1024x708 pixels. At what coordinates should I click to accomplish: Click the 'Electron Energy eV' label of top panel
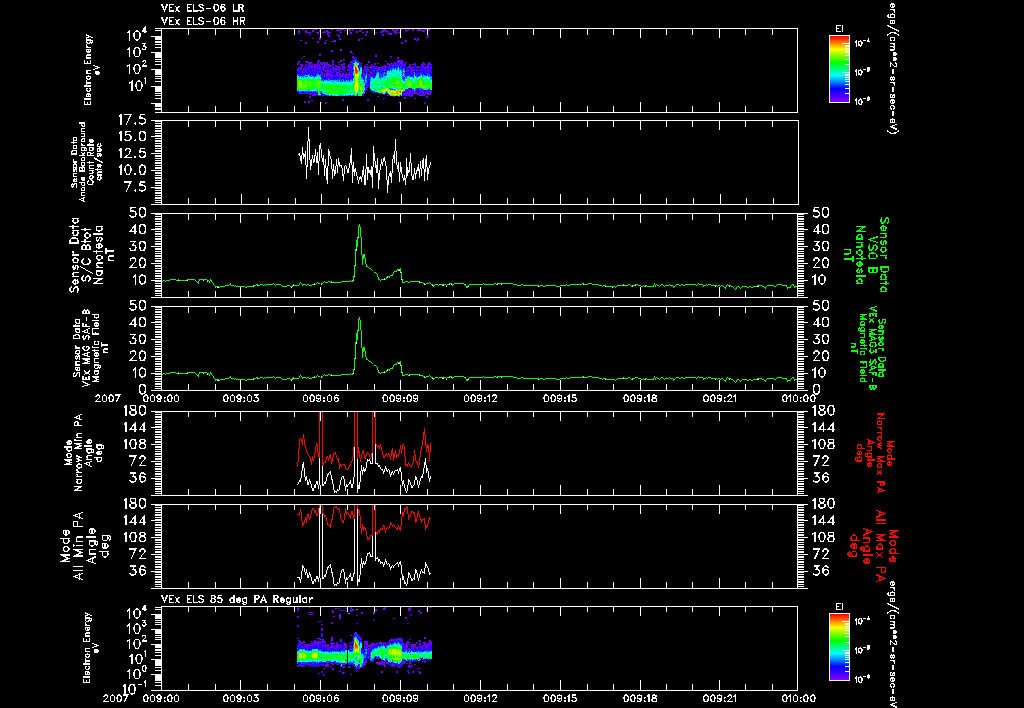pos(91,70)
